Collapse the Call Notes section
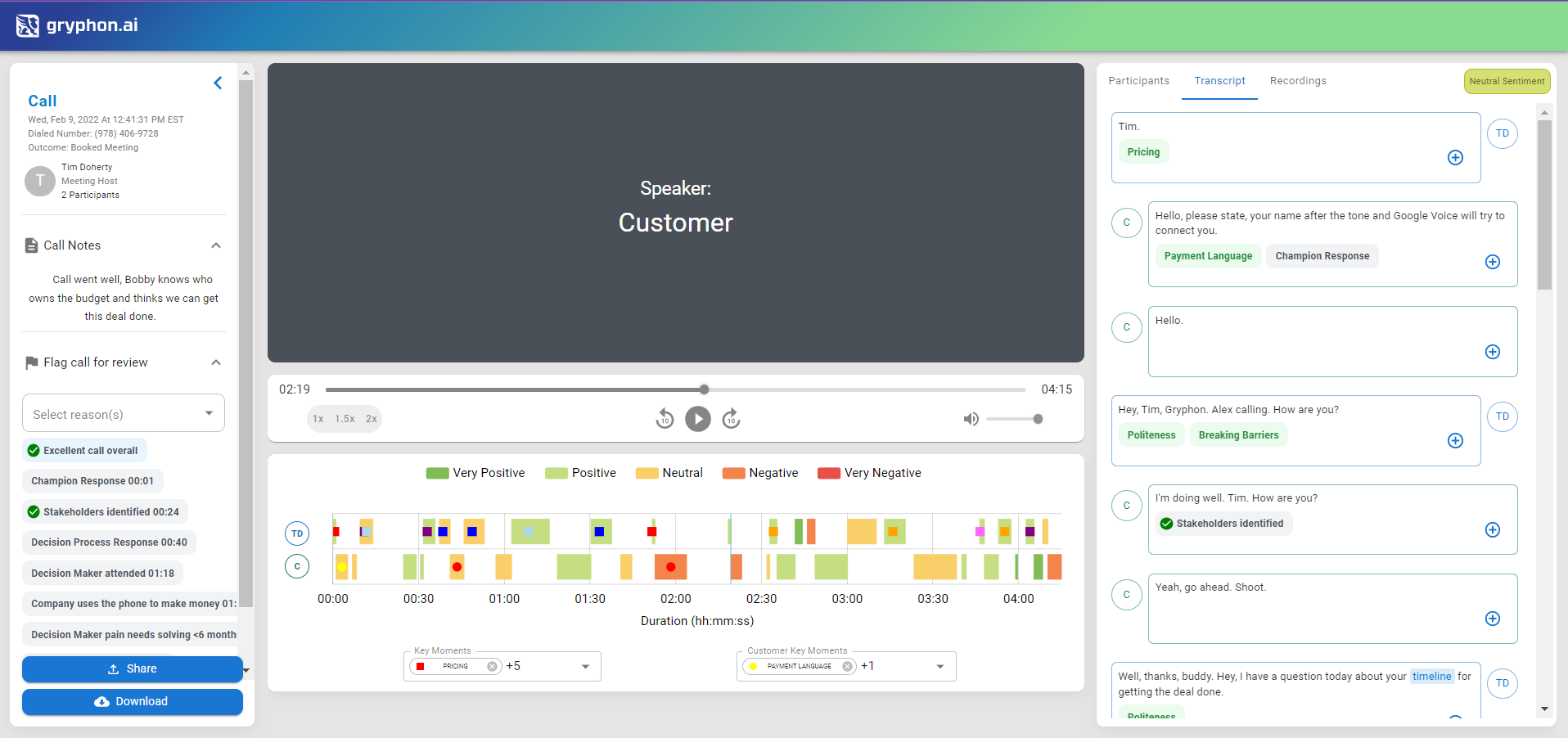The image size is (1568, 738). 216,245
